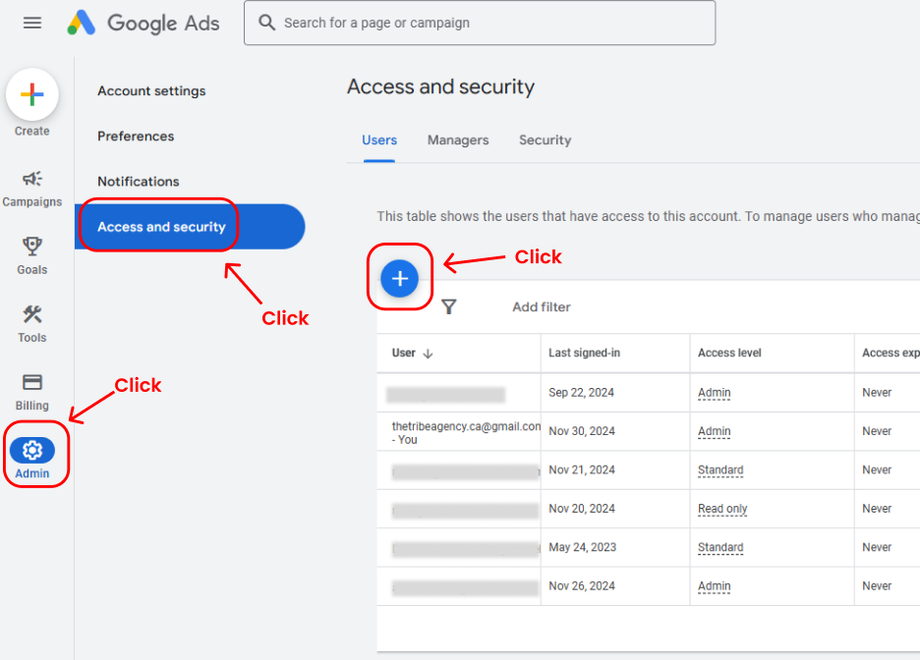920x660 pixels.
Task: Open the Campaigns megaphone icon
Action: tap(32, 179)
